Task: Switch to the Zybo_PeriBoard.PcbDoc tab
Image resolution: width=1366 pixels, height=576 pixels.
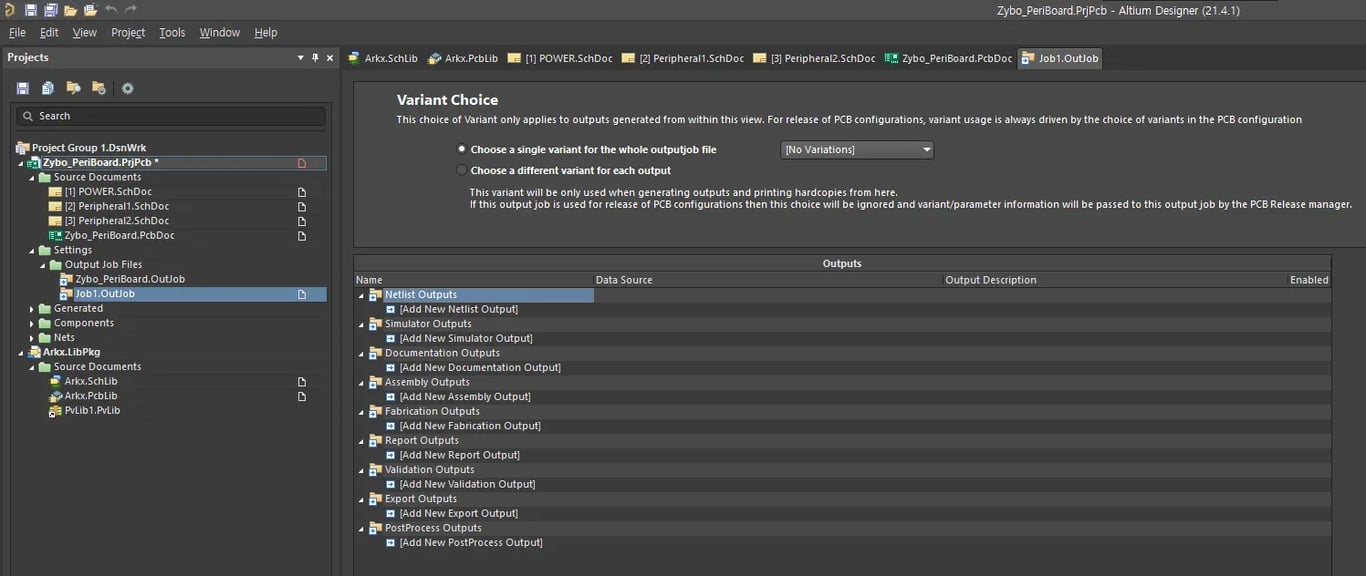Action: tap(949, 58)
